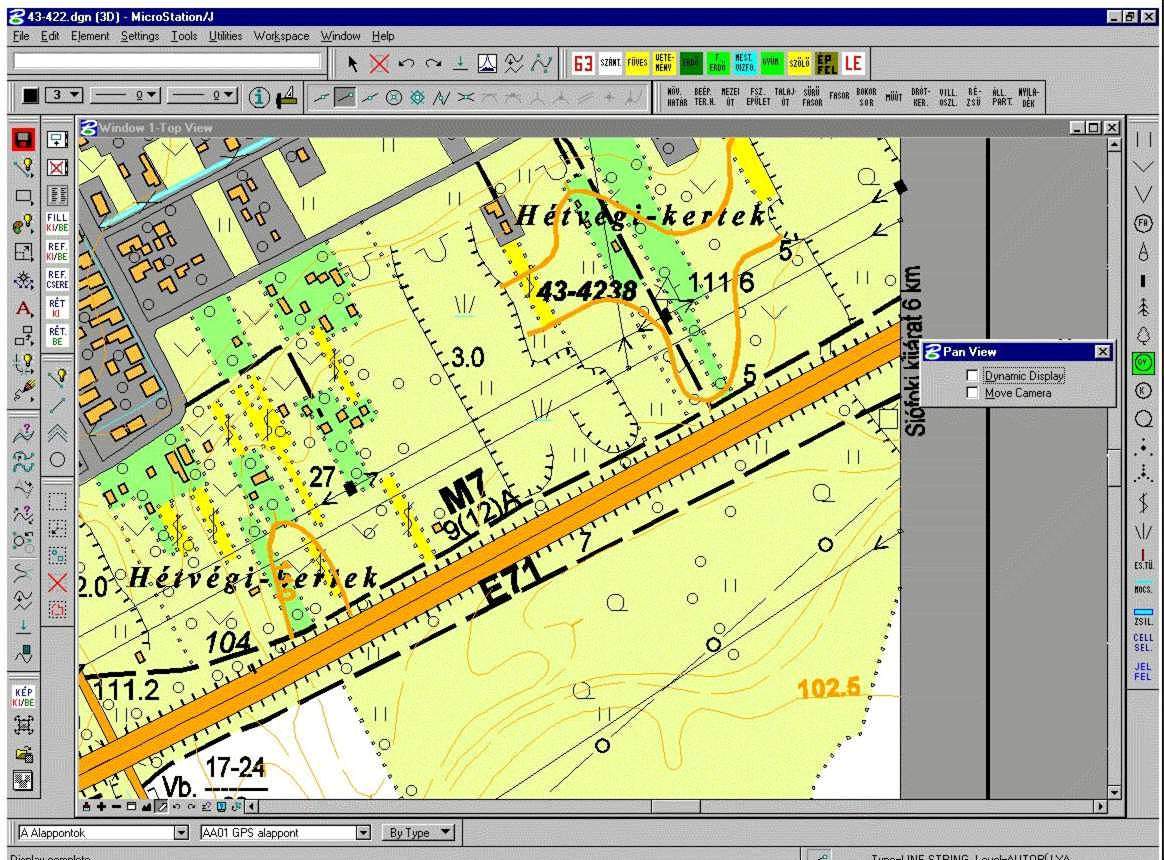Viewport: 1164px width, 860px height.
Task: Expand the 'A Alappontok' dropdown
Action: pos(181,832)
